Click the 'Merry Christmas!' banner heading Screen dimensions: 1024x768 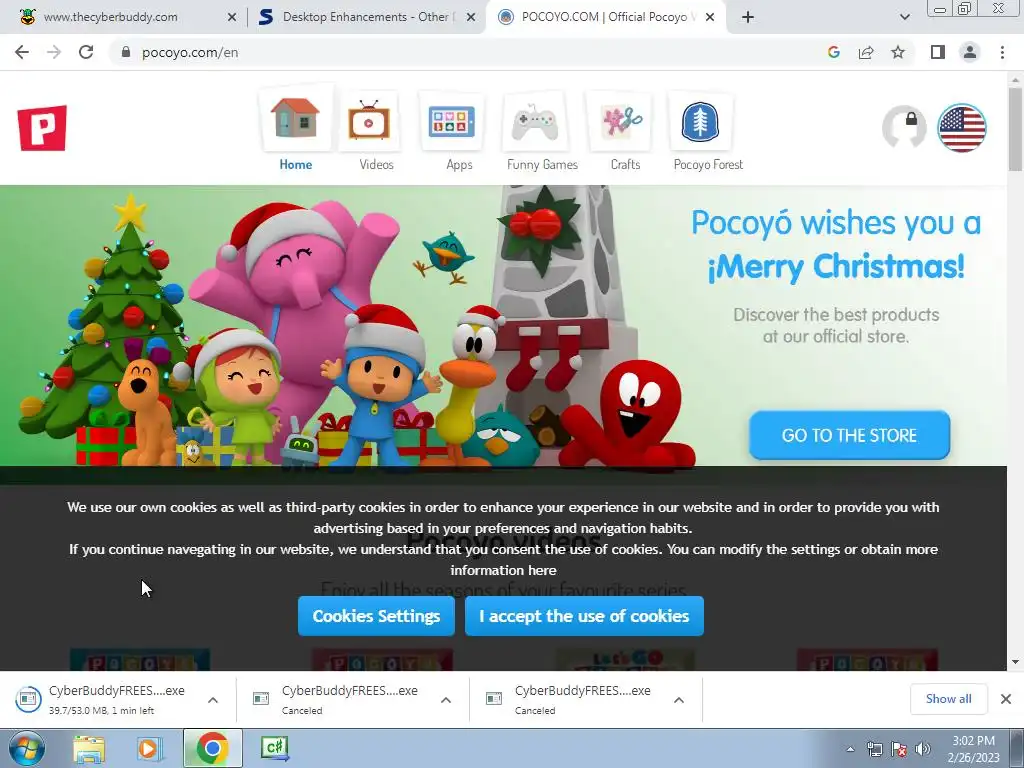pos(836,266)
